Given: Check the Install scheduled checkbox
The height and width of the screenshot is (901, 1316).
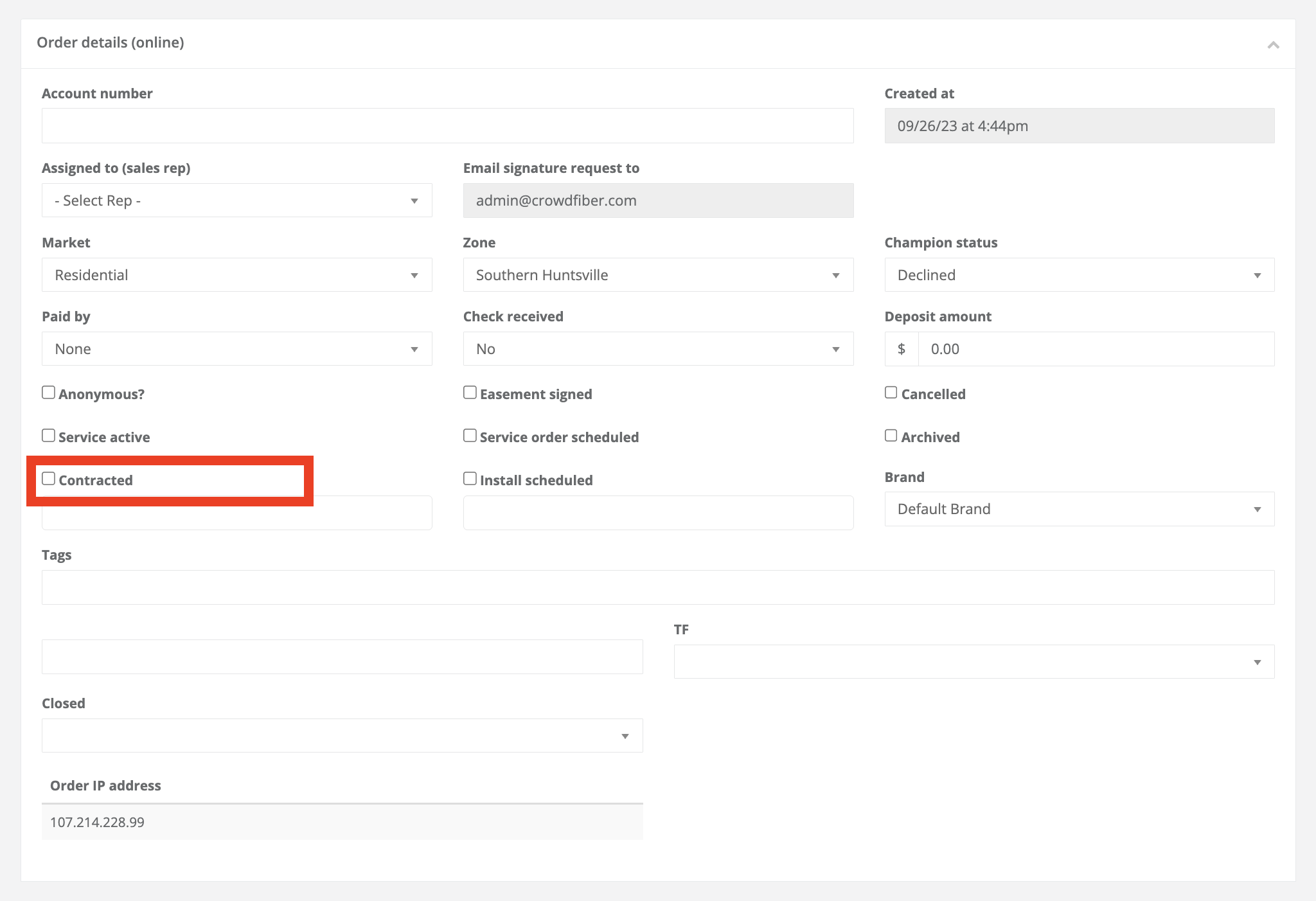Looking at the screenshot, I should coord(470,479).
